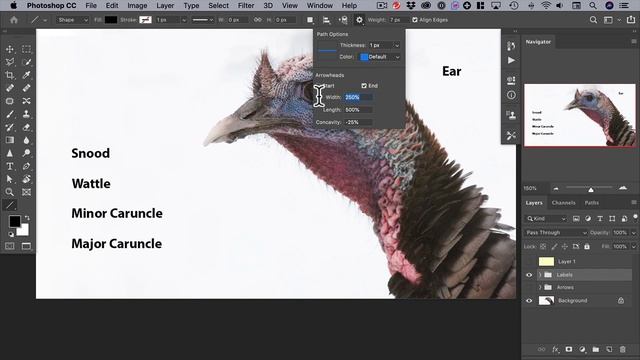Select the Pen tool

[x=27, y=166]
